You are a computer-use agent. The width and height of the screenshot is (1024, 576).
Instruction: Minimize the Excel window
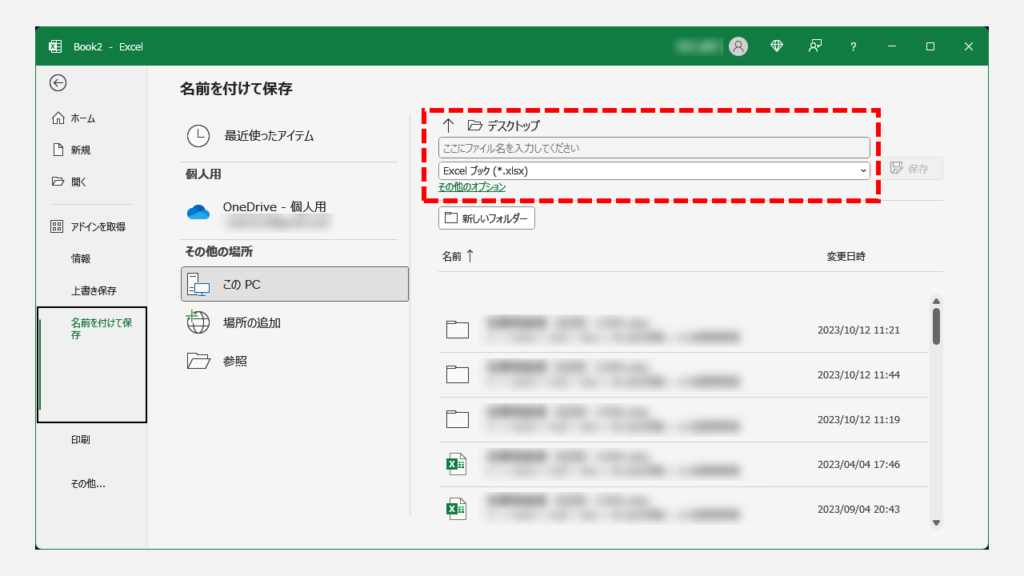[891, 46]
